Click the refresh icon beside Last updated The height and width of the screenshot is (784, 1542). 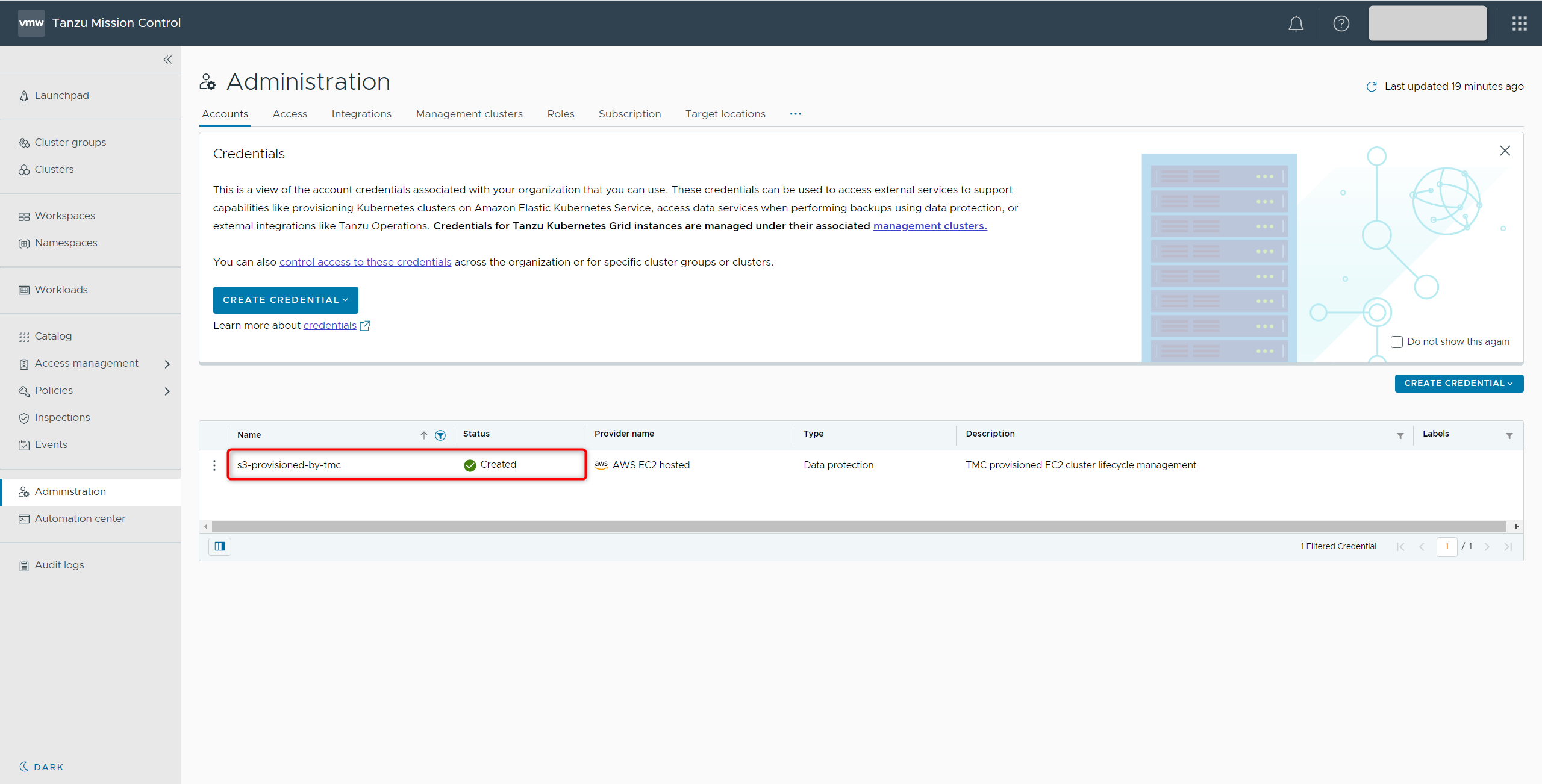tap(1372, 87)
